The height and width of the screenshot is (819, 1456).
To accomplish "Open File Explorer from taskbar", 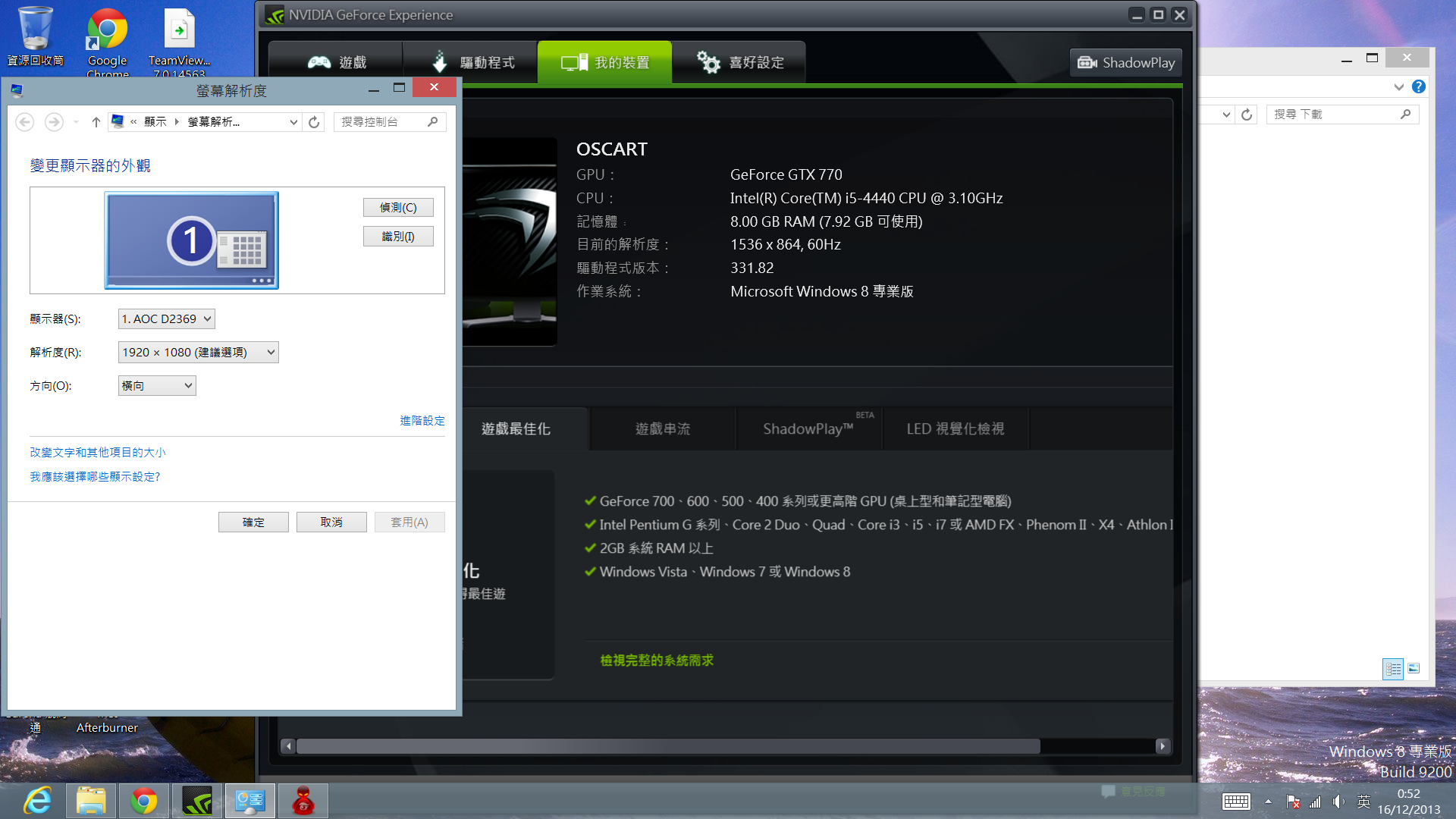I will 91,801.
